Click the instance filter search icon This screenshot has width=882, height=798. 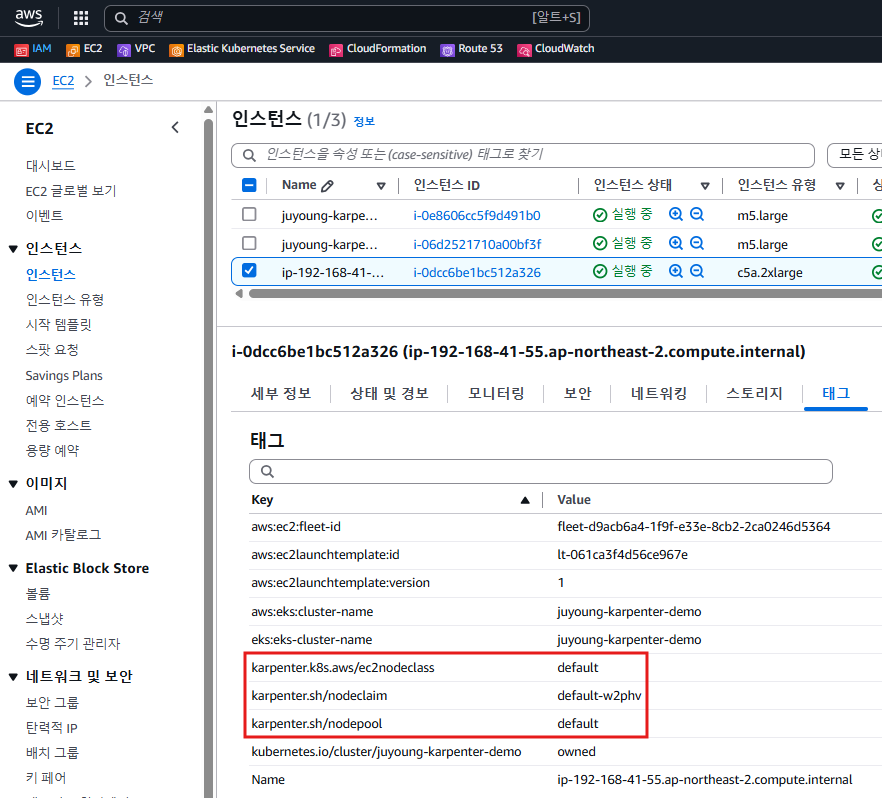(x=249, y=155)
